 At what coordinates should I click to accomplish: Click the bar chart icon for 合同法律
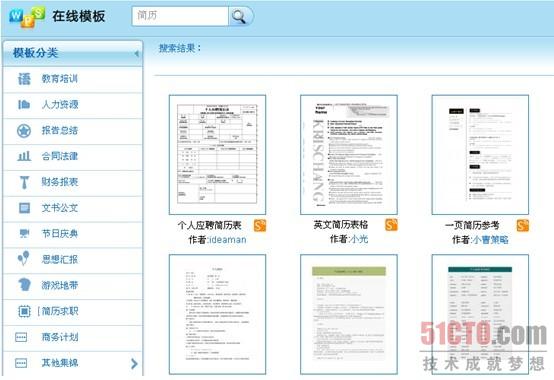tap(24, 156)
